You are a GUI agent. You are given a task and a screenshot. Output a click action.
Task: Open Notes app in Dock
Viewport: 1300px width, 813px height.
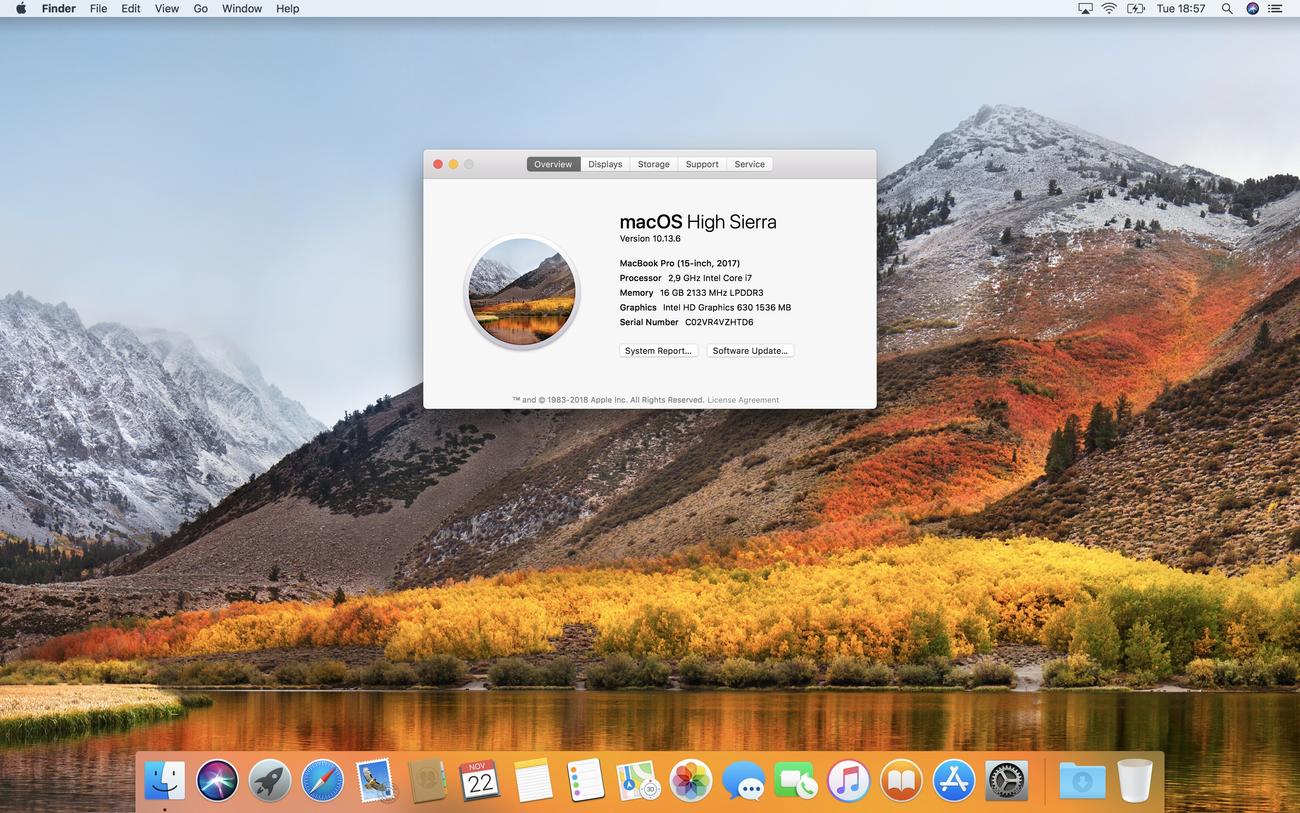(533, 780)
